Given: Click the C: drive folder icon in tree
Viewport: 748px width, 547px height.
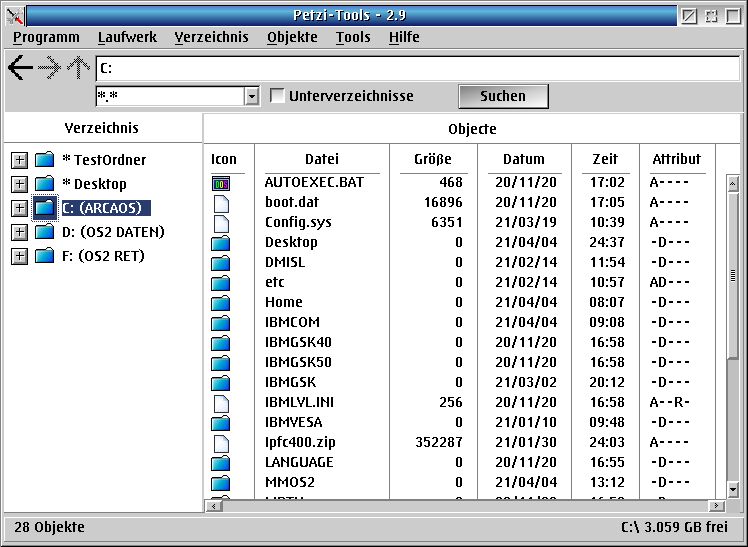Looking at the screenshot, I should click(45, 208).
